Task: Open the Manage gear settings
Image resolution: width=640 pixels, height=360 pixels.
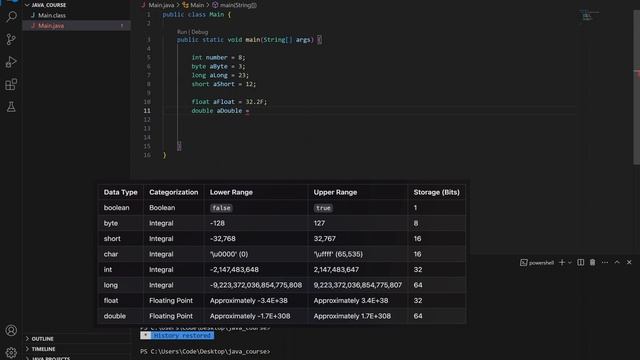Action: pyautogui.click(x=11, y=352)
